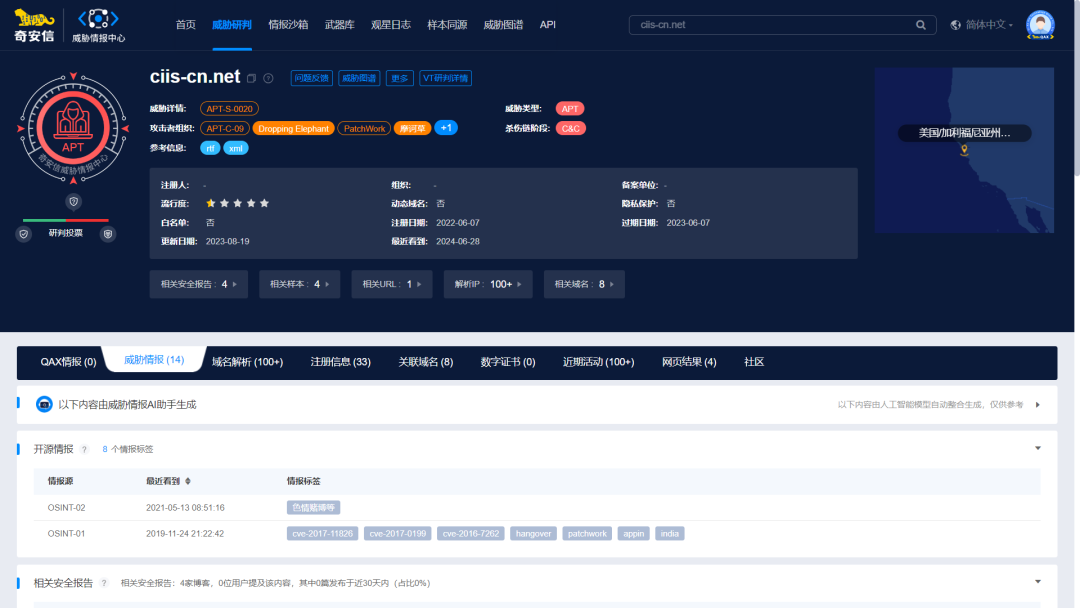Click the shield badge under APT emblem
1080x608 pixels.
click(x=74, y=202)
